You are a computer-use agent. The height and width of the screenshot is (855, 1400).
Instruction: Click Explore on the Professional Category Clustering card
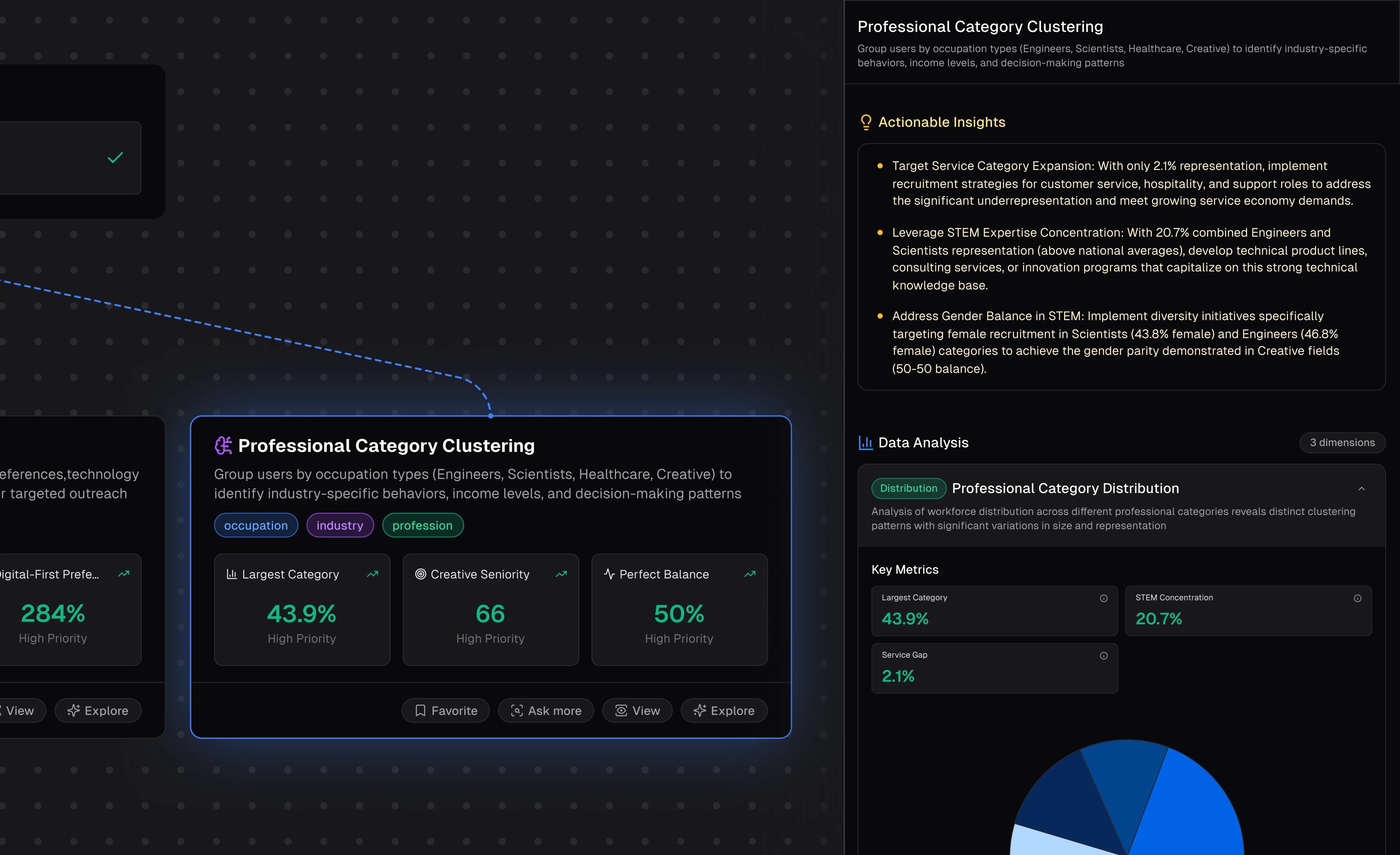(724, 711)
